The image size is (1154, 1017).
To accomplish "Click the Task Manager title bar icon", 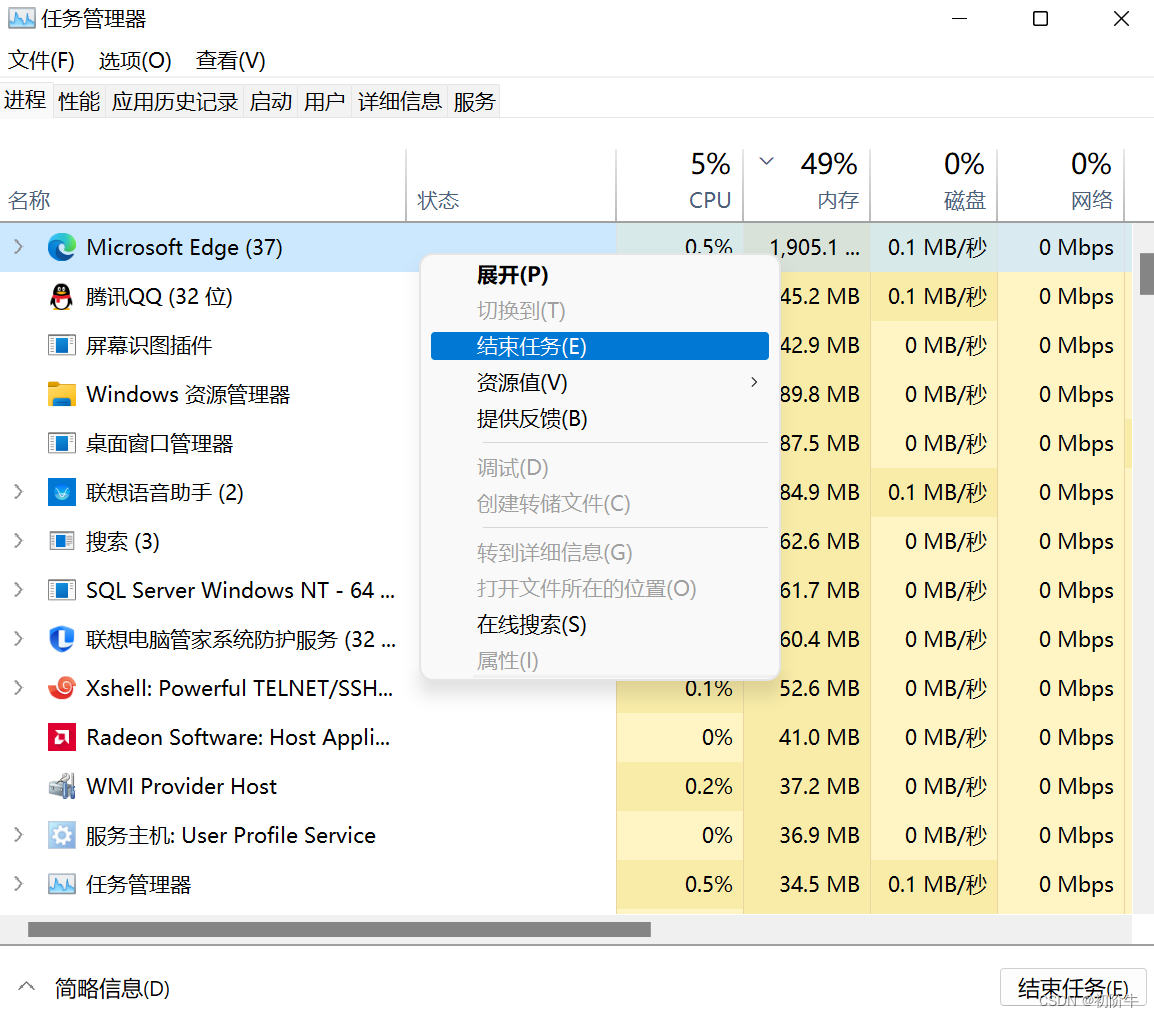I will 21,18.
